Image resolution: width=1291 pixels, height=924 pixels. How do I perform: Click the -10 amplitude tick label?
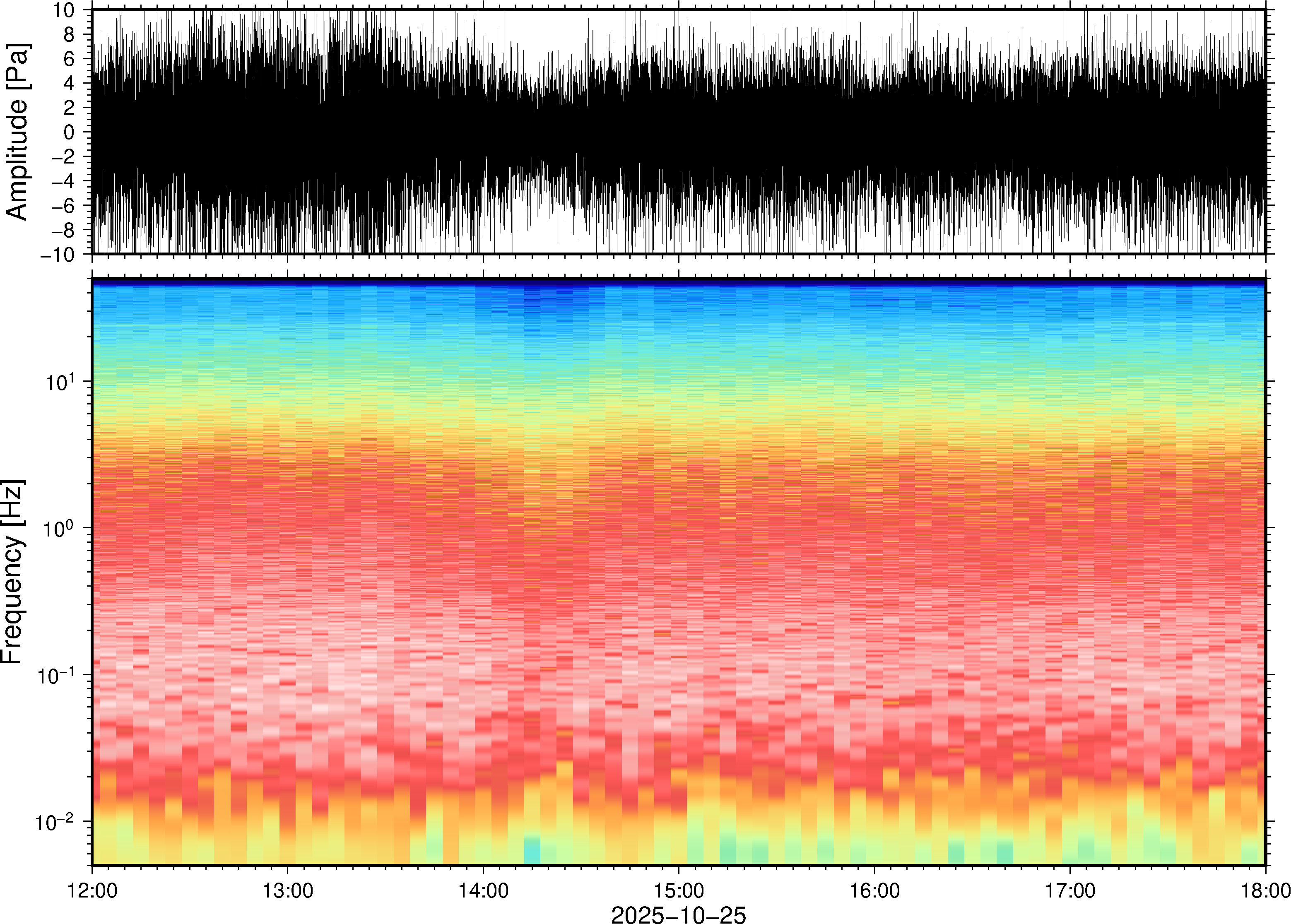58,255
